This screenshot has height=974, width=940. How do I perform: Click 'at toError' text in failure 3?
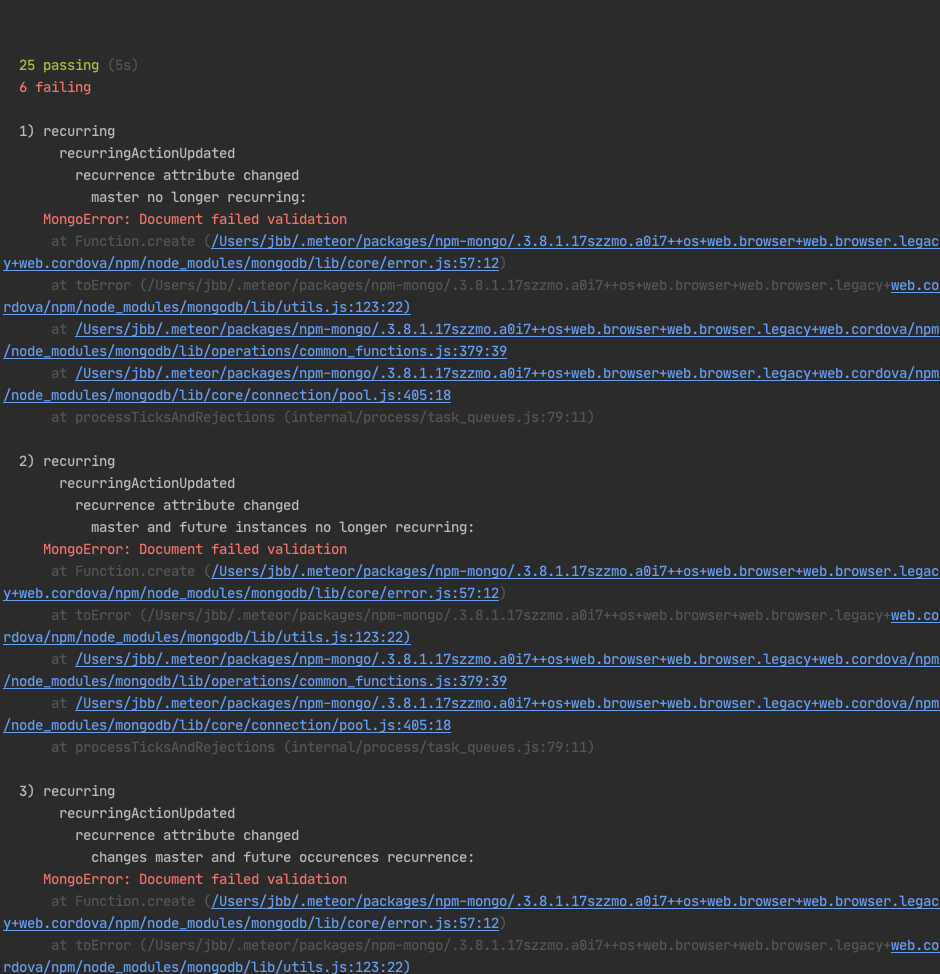click(x=91, y=945)
